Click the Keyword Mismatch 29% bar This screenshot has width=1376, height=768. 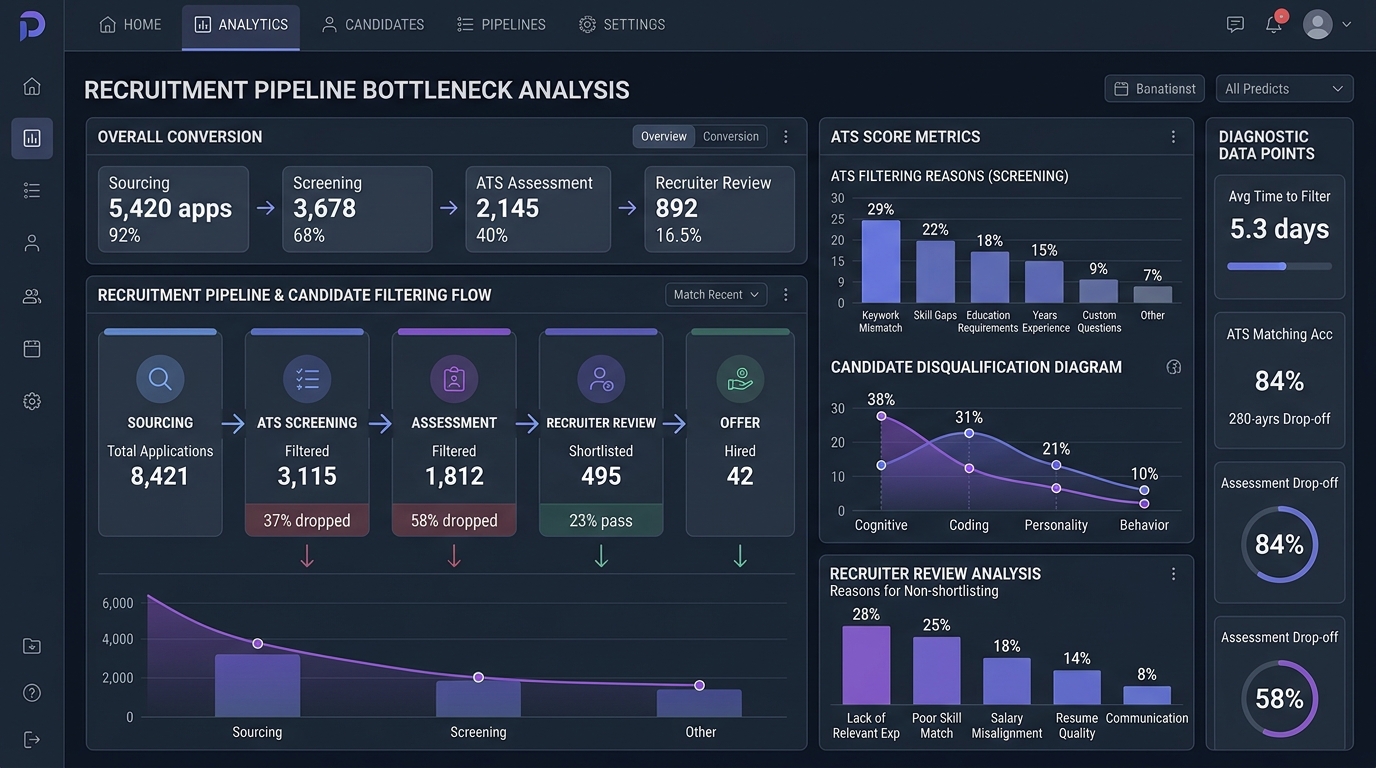click(x=881, y=261)
